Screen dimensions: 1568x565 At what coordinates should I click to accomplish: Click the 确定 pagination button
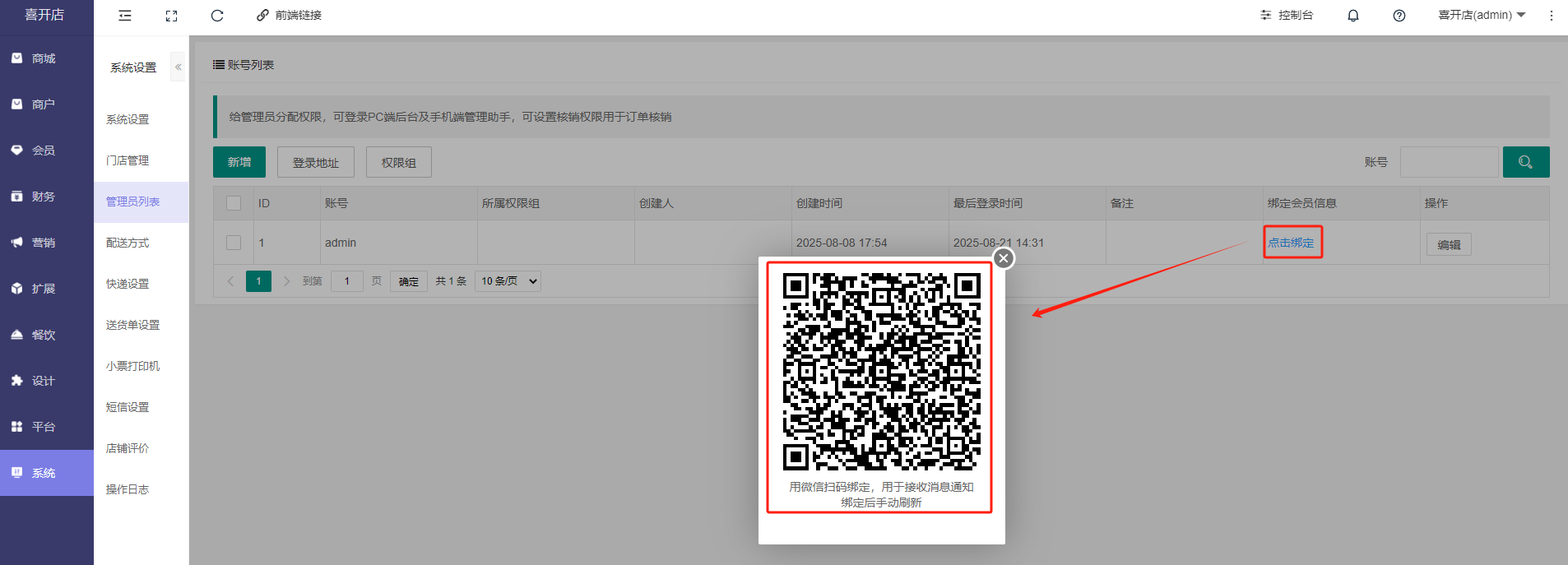409,281
